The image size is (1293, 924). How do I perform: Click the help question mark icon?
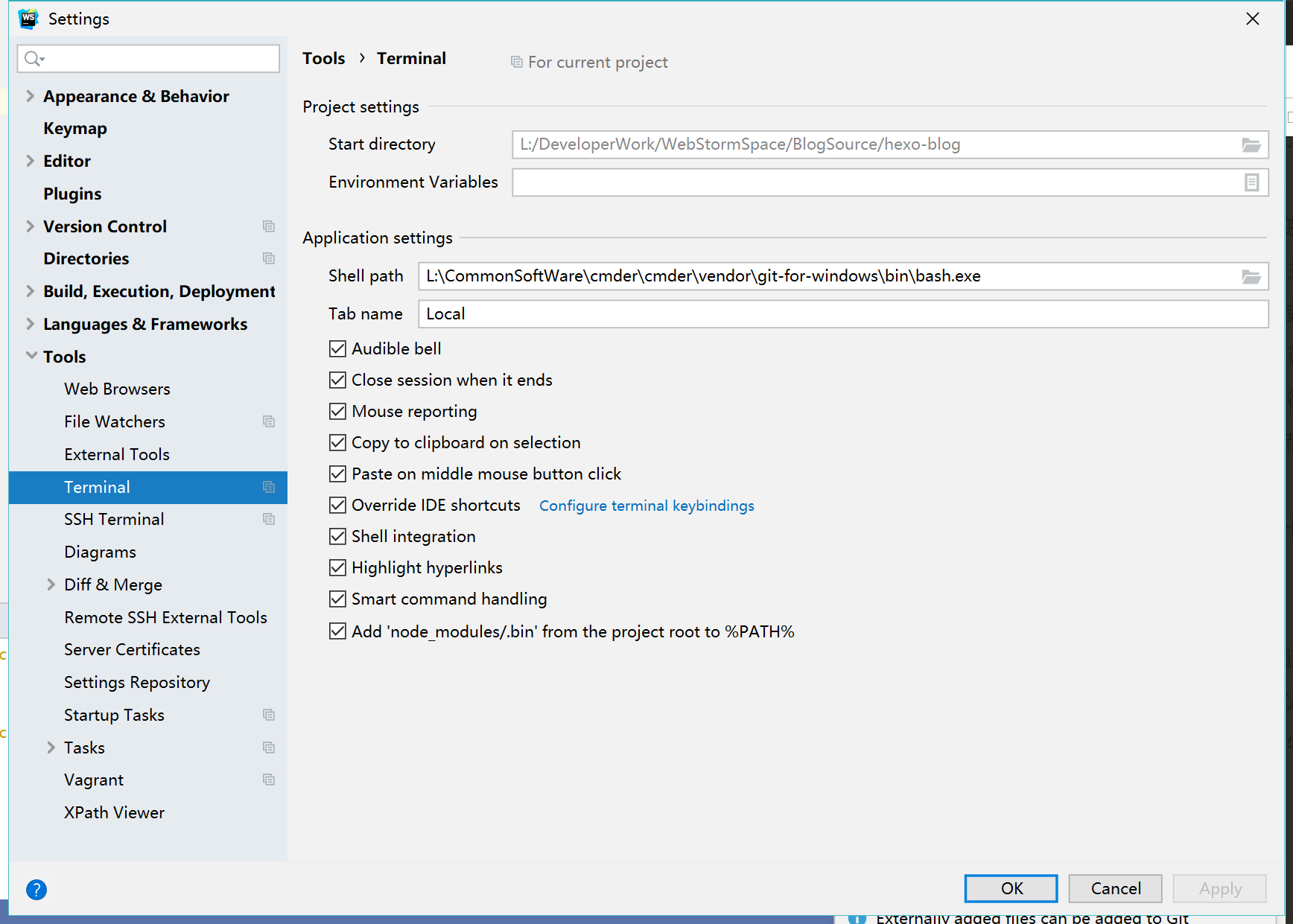36,890
